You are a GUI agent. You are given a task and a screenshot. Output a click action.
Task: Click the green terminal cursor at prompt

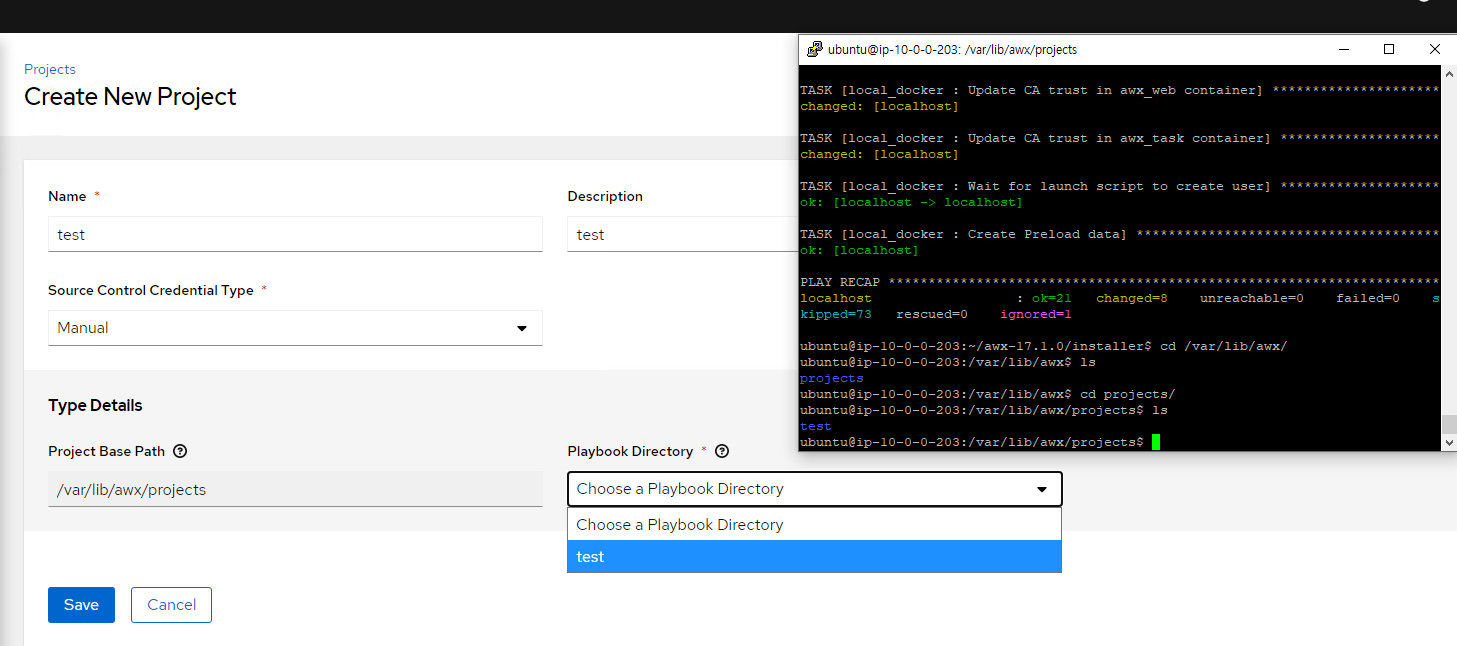(1156, 442)
